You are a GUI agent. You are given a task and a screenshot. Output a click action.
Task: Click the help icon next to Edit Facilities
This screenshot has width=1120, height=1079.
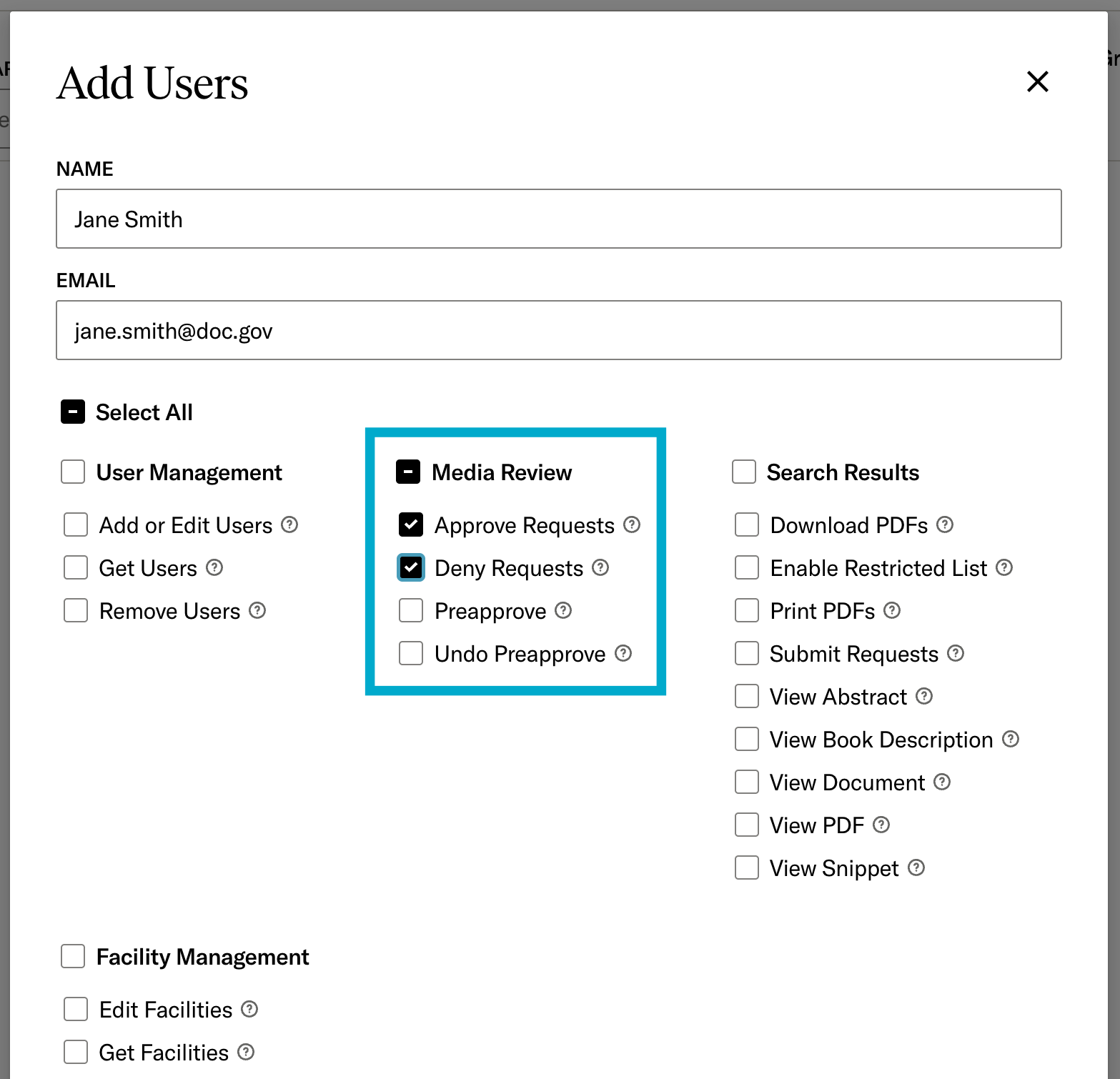249,1009
